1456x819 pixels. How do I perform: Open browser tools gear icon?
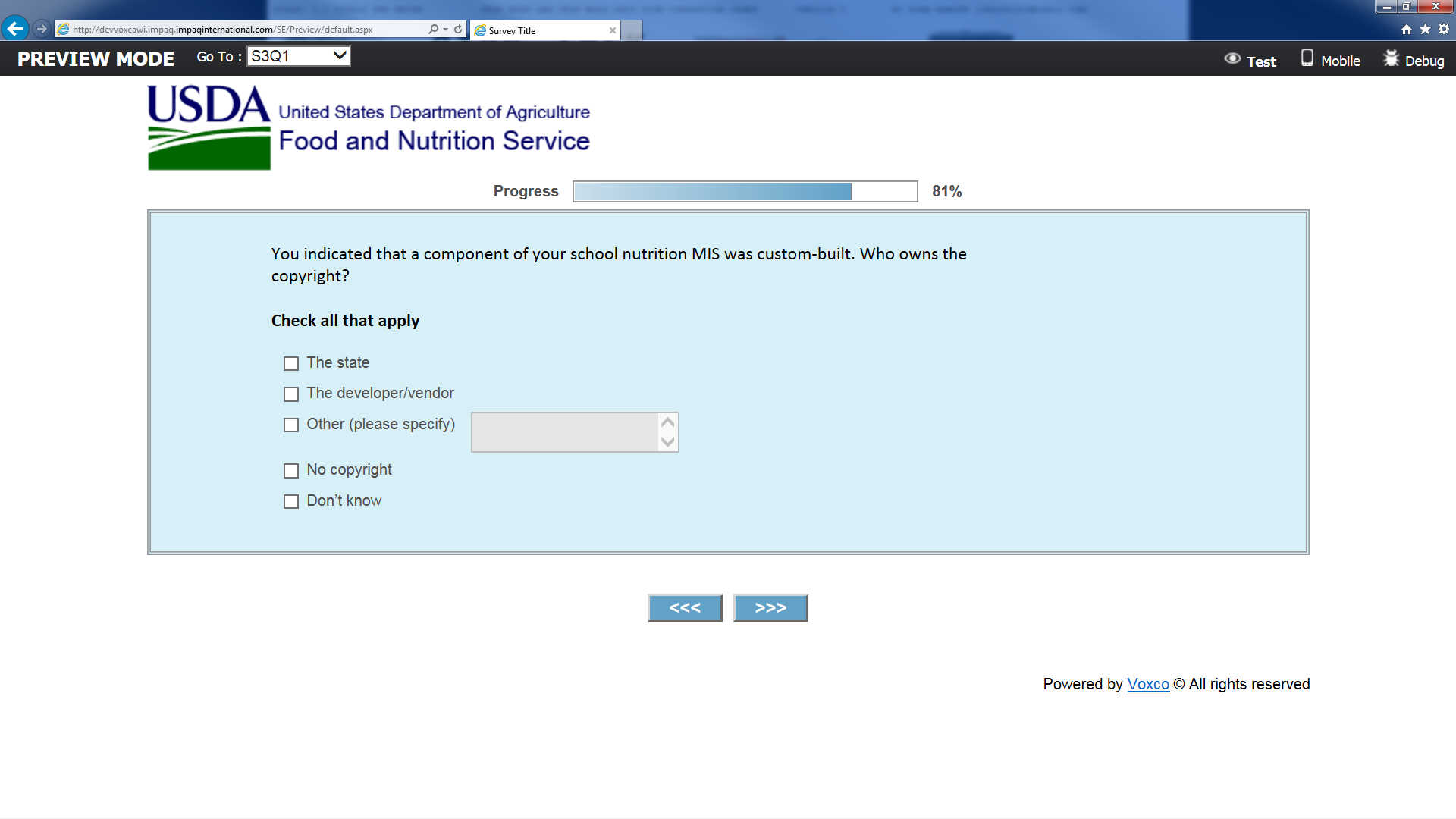point(1444,29)
